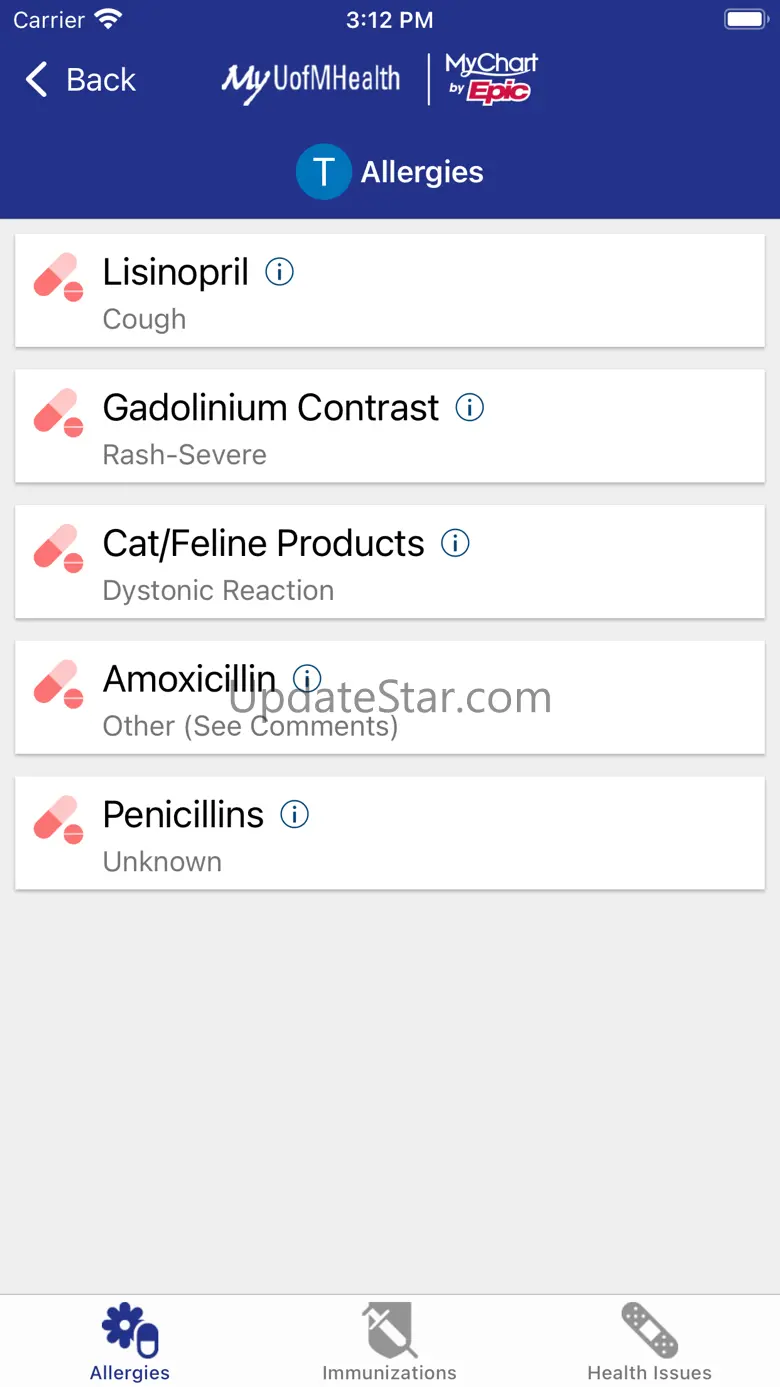Tap the info icon beside Amoxicillin
This screenshot has height=1387, width=780.
(307, 679)
